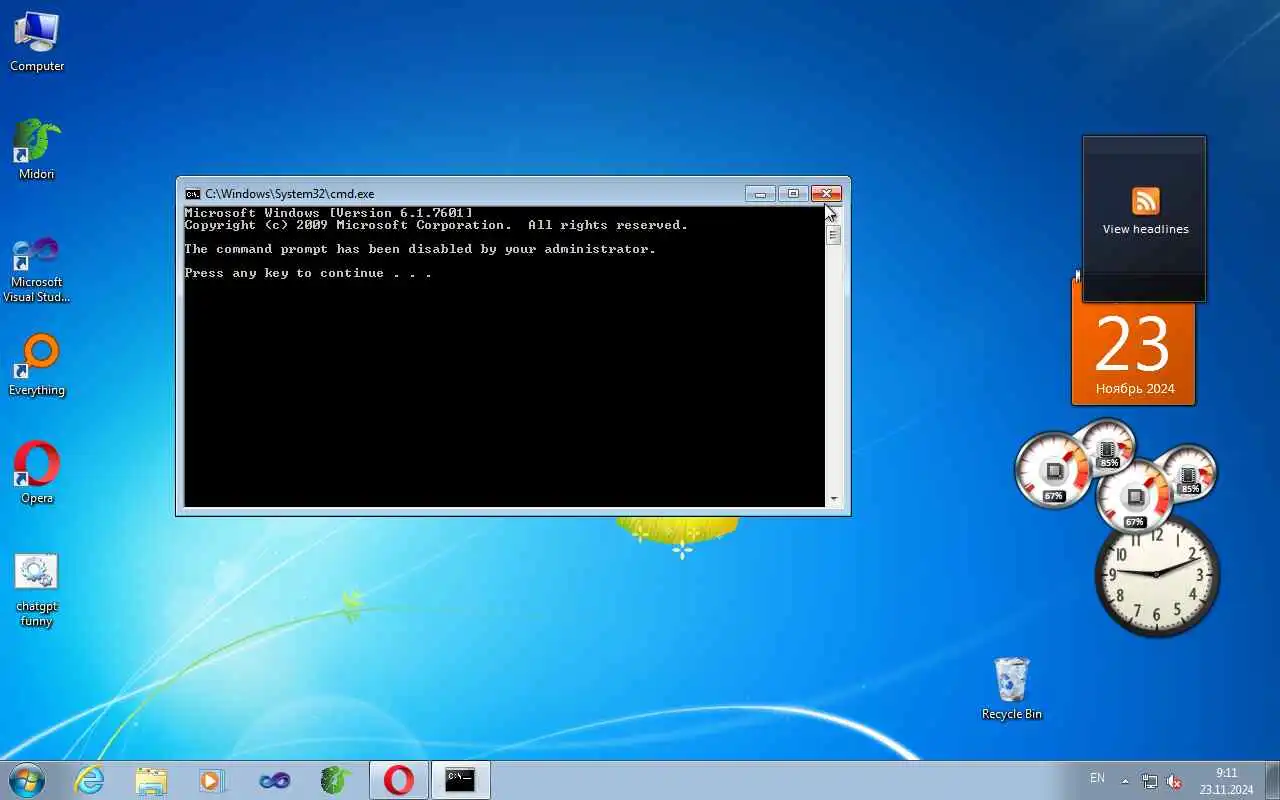This screenshot has width=1280, height=800.
Task: Click the C:\Windows\System32\cmd.exe title text
Action: pos(290,194)
